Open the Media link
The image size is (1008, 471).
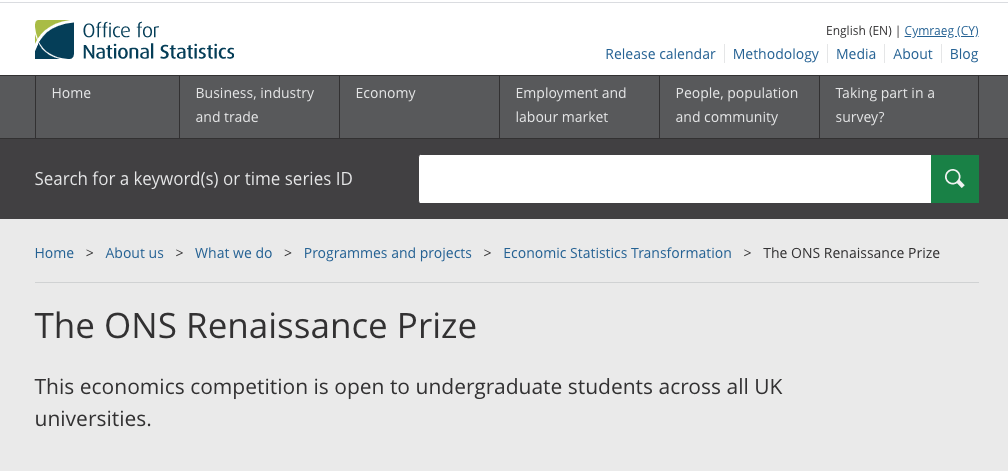(856, 54)
